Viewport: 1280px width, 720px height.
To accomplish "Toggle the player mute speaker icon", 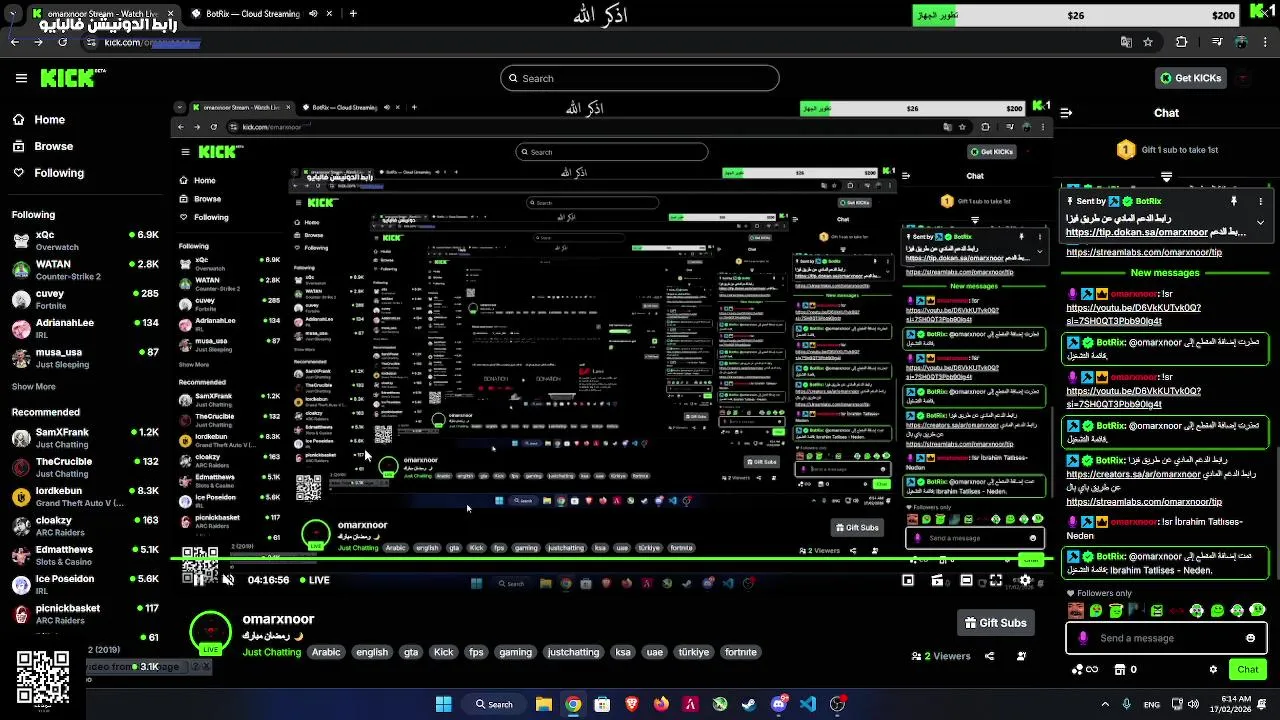I will [x=228, y=580].
